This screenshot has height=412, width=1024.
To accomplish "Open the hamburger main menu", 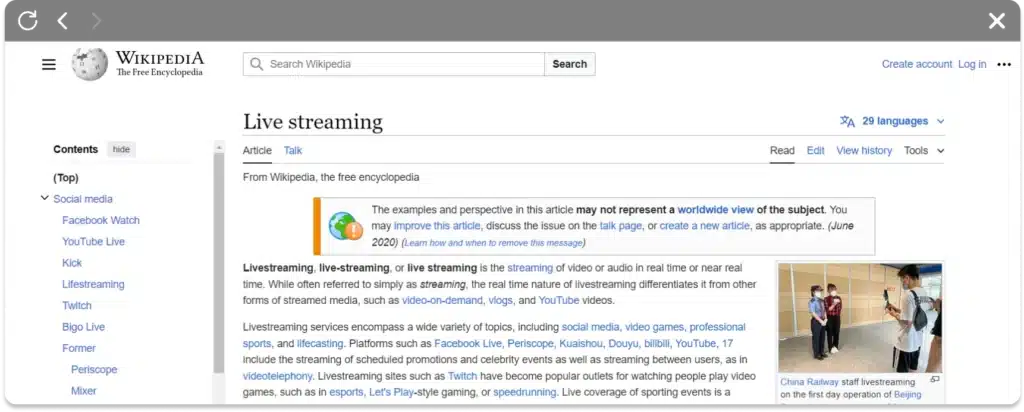I will pyautogui.click(x=49, y=64).
